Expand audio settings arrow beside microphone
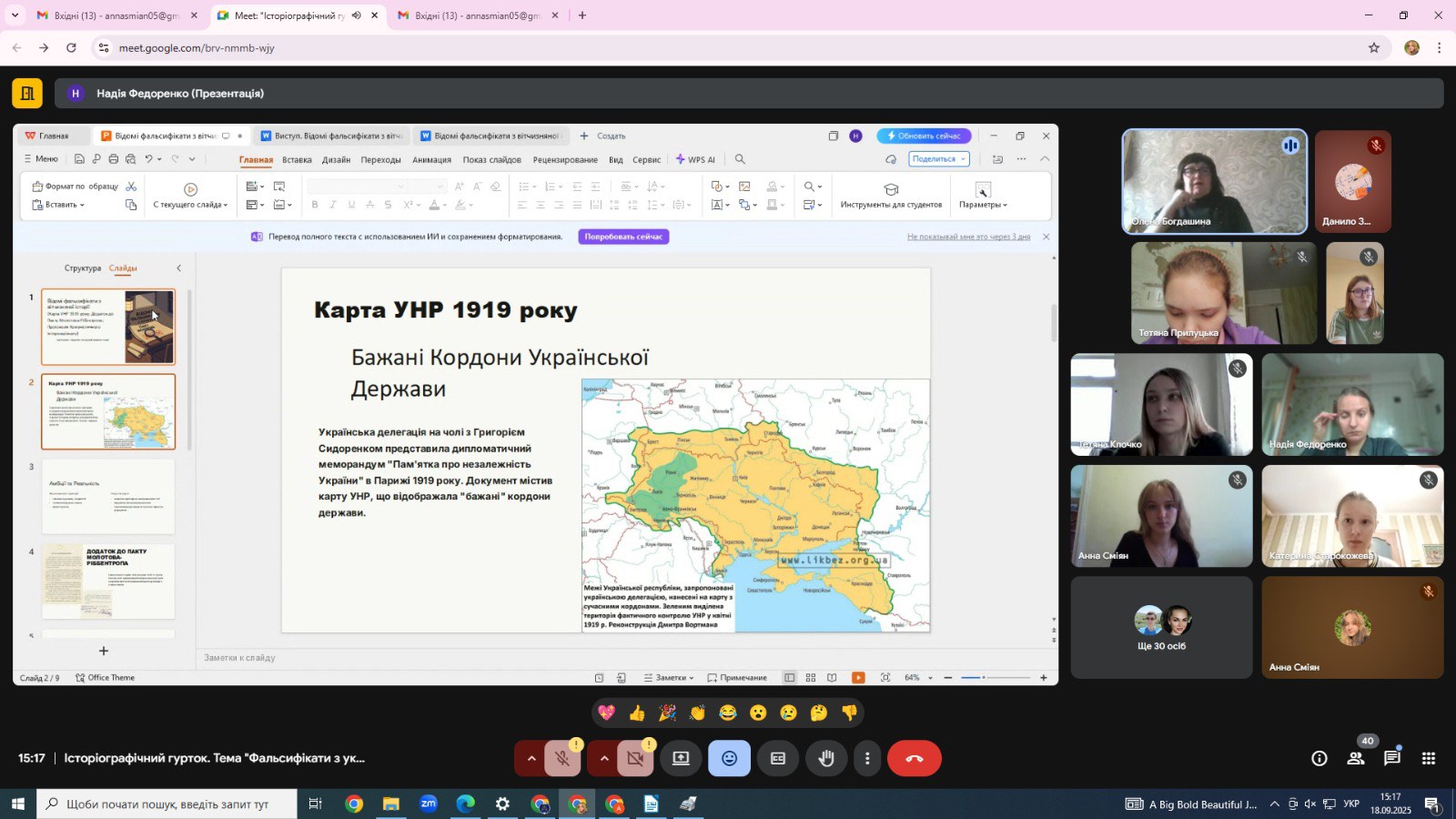The image size is (1456, 819). [x=531, y=758]
